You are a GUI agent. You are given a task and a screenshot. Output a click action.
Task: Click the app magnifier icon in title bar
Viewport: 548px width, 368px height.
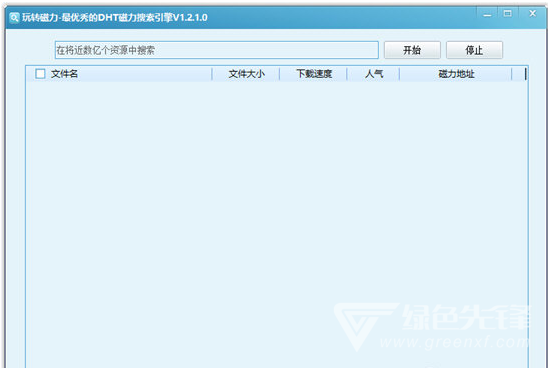pos(14,17)
